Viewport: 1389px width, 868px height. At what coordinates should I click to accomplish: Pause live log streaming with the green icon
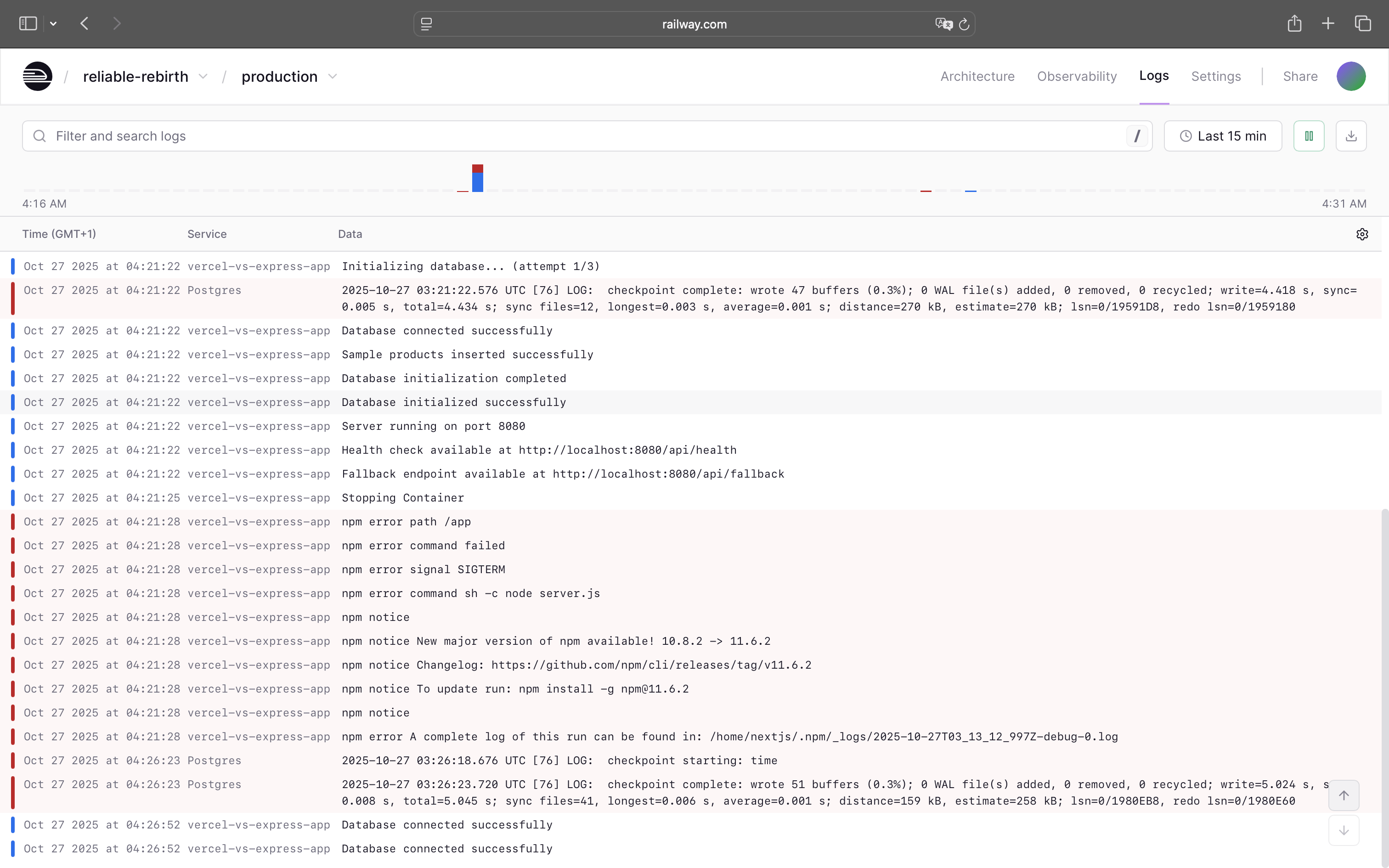(x=1309, y=136)
